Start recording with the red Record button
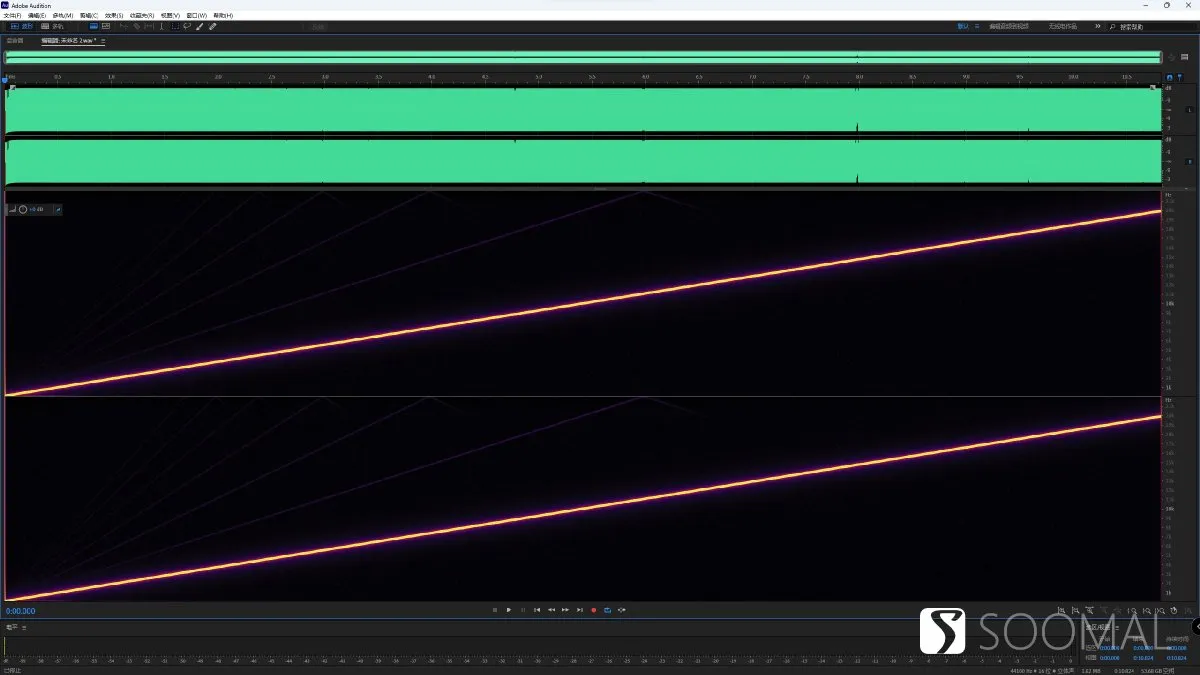This screenshot has width=1200, height=675. point(593,610)
